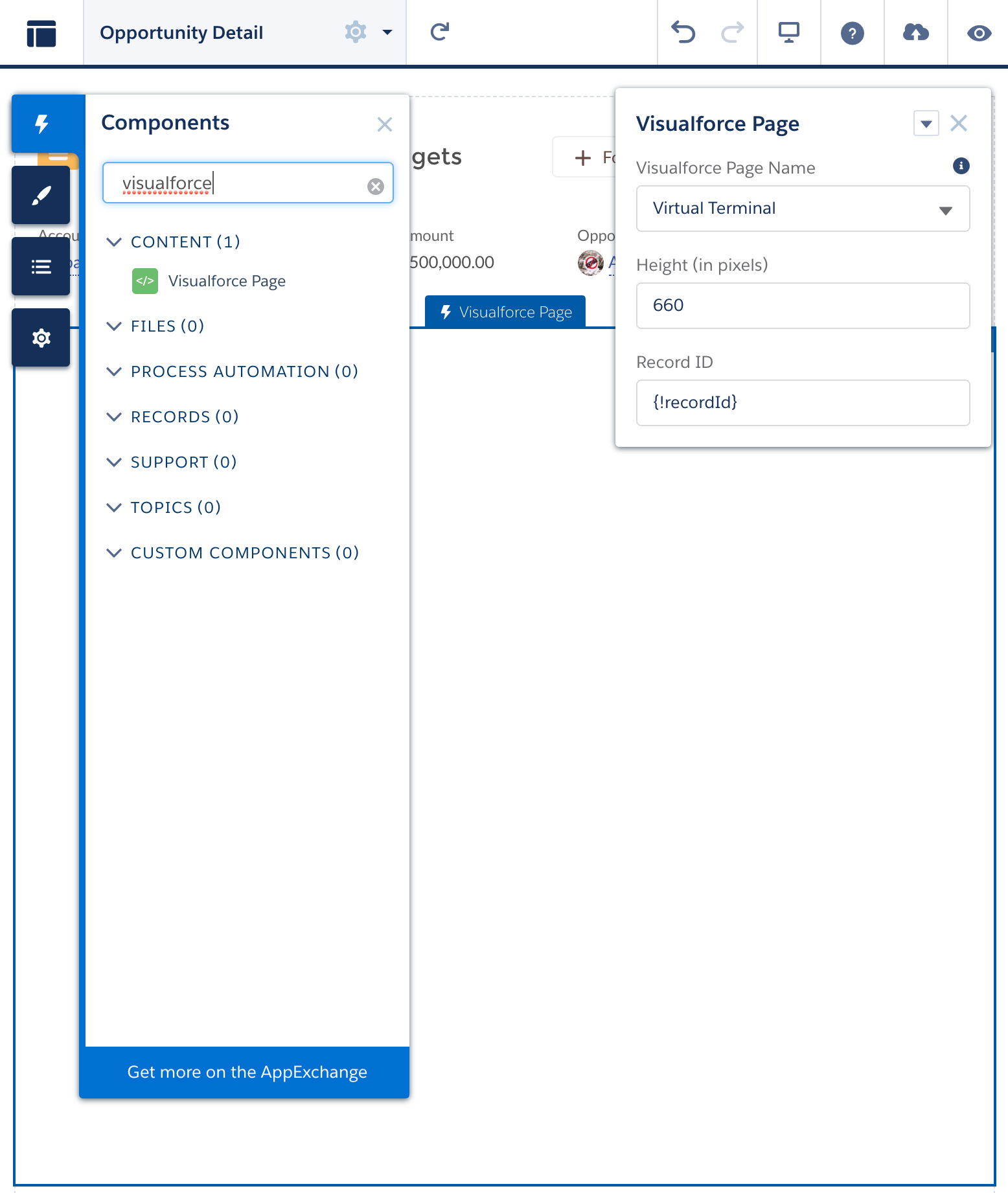The height and width of the screenshot is (1193, 1008).
Task: Click the Record ID input field
Action: (x=803, y=403)
